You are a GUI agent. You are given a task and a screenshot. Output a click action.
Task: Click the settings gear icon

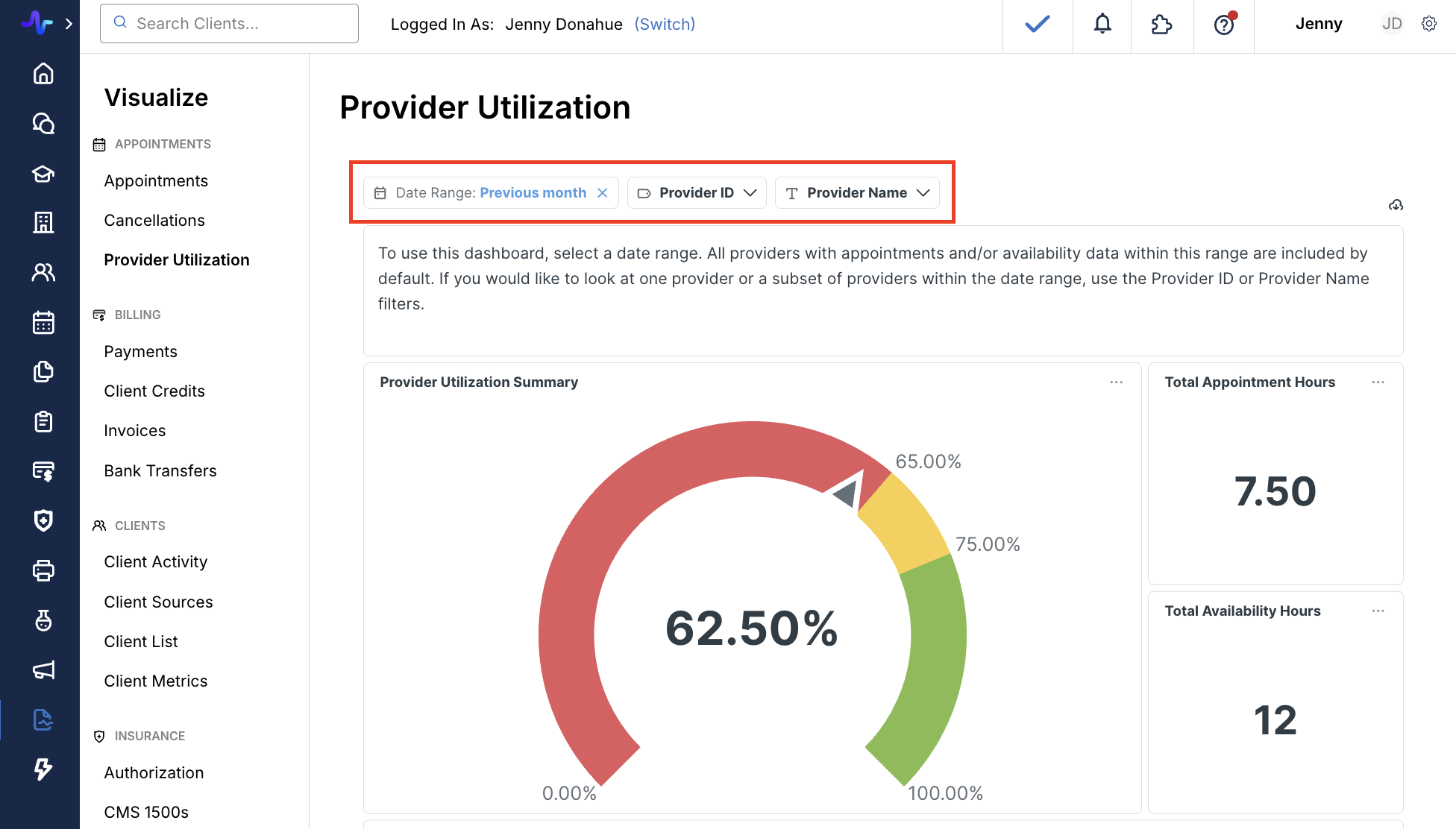[x=1428, y=24]
